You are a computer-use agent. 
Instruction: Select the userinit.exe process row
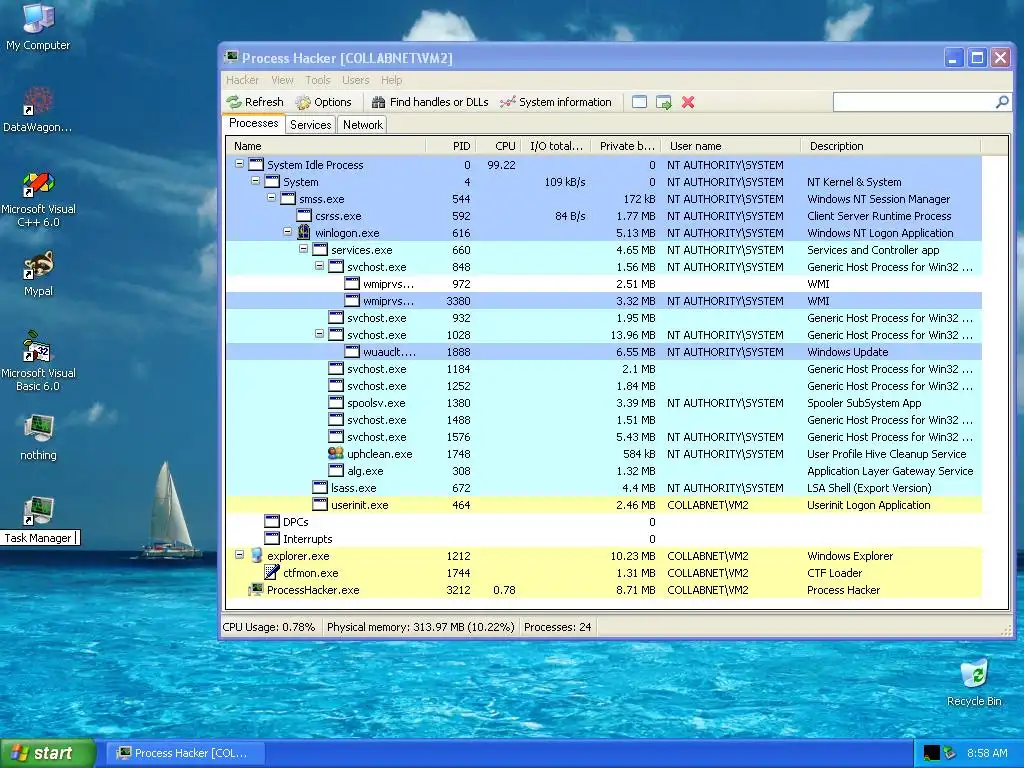pos(603,504)
